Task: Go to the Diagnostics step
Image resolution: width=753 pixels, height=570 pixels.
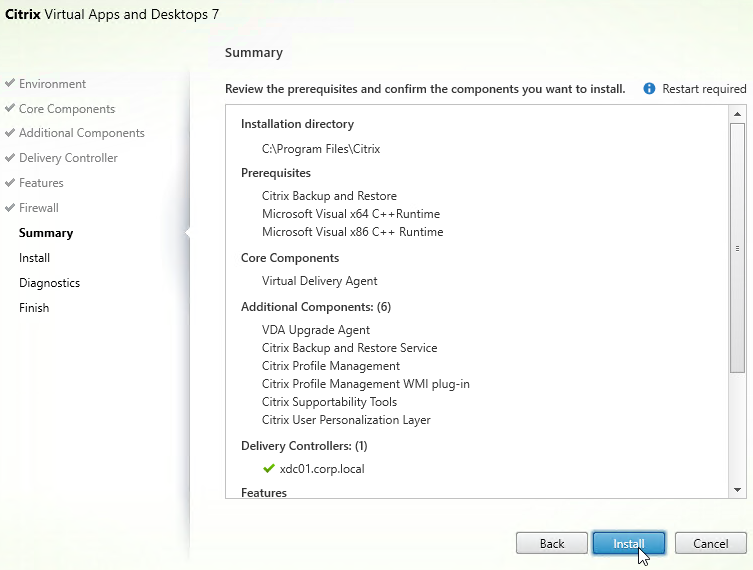Action: 49,283
